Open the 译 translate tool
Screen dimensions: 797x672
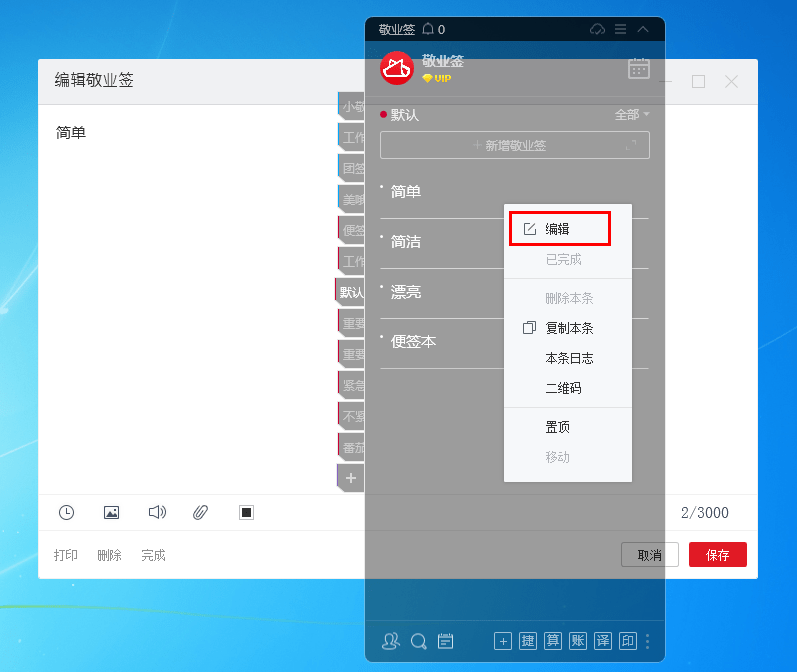[x=603, y=641]
